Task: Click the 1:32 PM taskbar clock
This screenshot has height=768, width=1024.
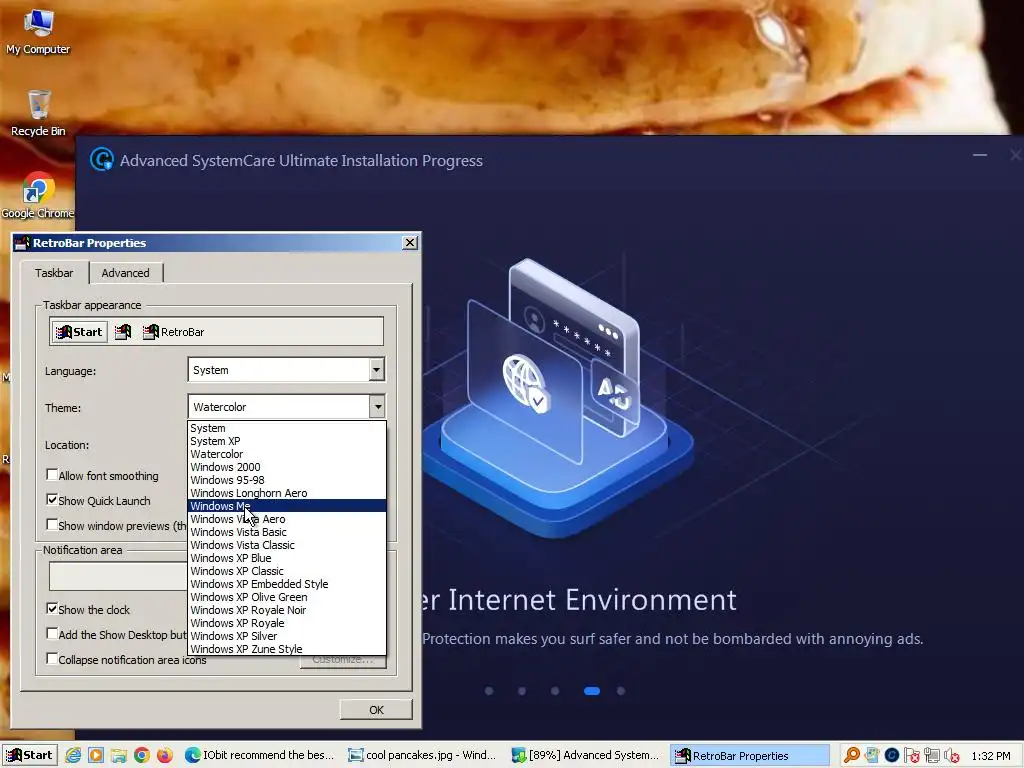Action: (x=991, y=756)
